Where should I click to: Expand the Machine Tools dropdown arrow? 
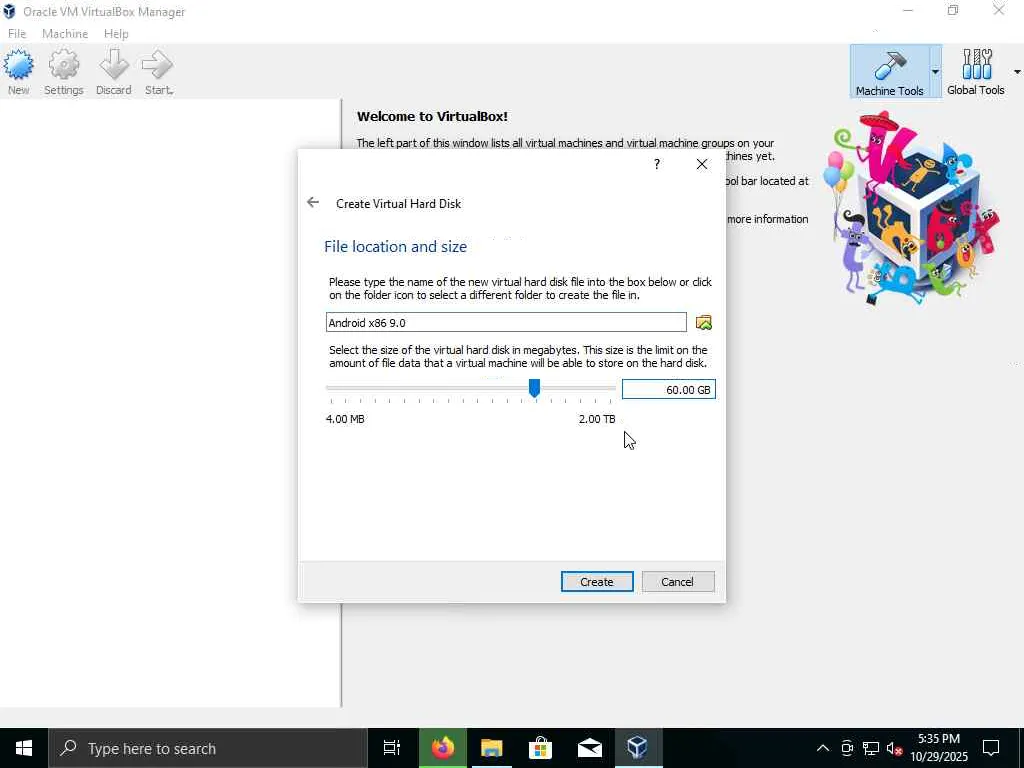tap(935, 72)
